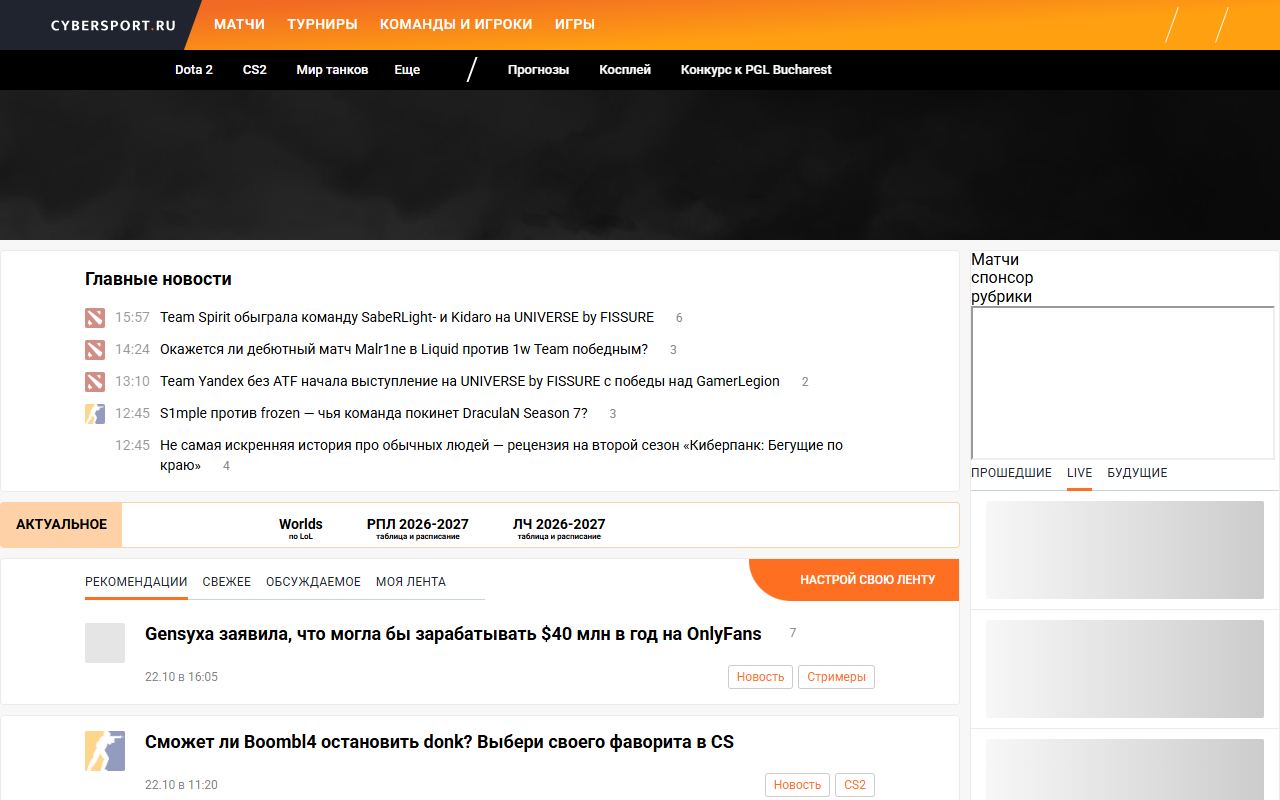1280x800 pixels.
Task: Open Сможет ли Boombl4 остановить donk article
Action: point(439,742)
